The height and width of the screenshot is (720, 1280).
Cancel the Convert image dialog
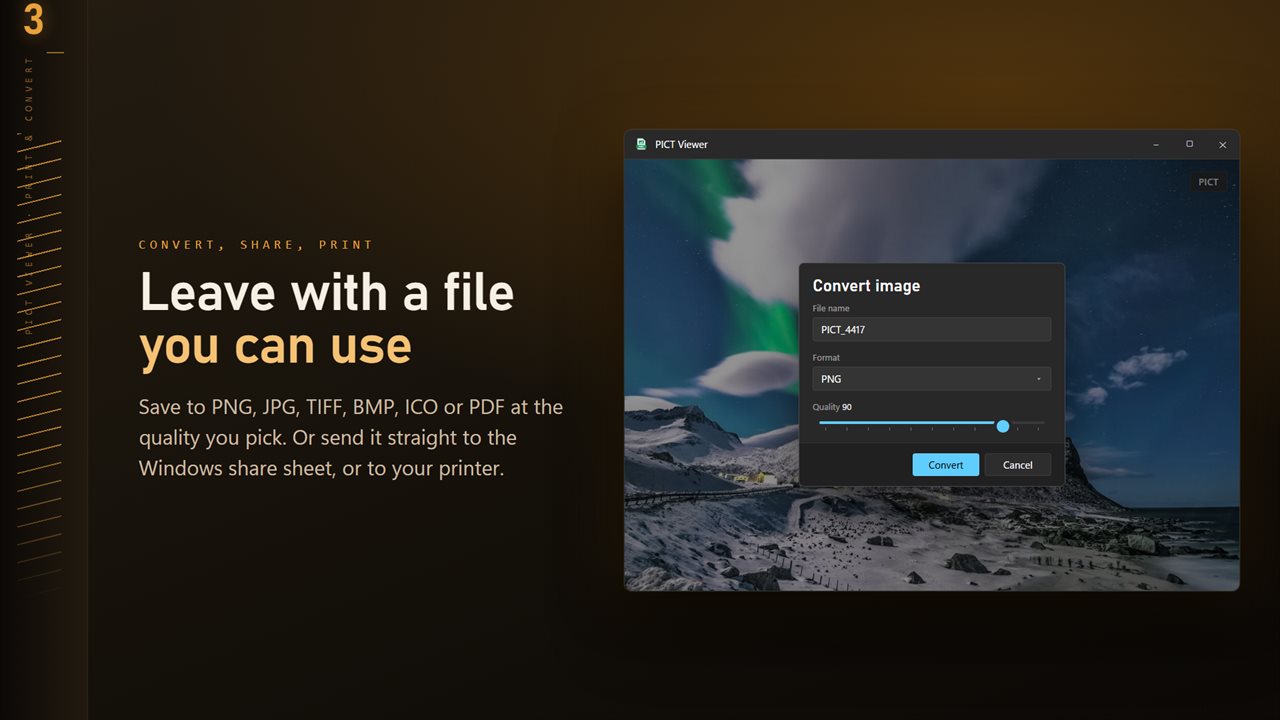click(x=1017, y=464)
